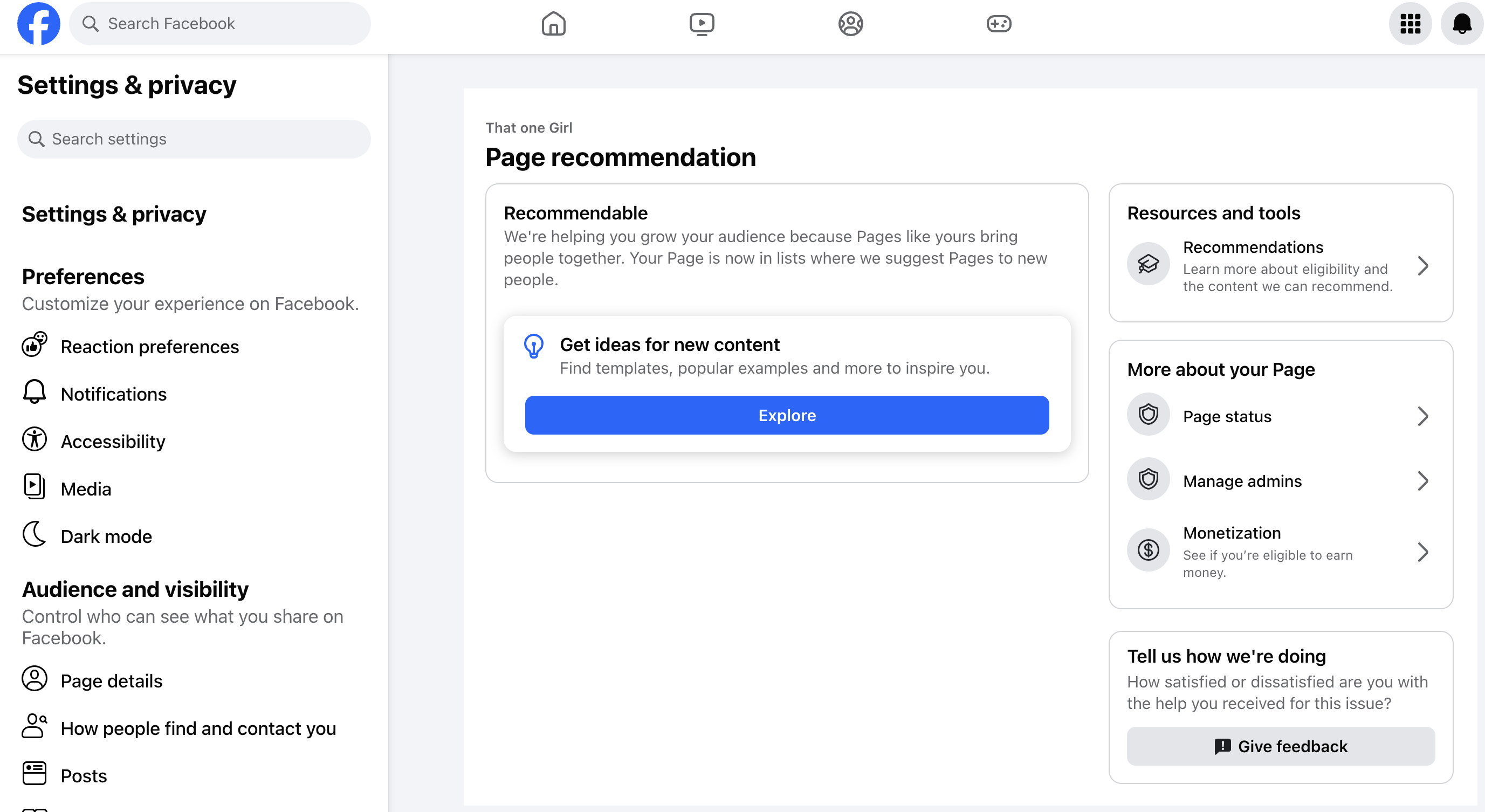Click the Media play icon in sidebar
Image resolution: width=1485 pixels, height=812 pixels.
click(x=35, y=487)
